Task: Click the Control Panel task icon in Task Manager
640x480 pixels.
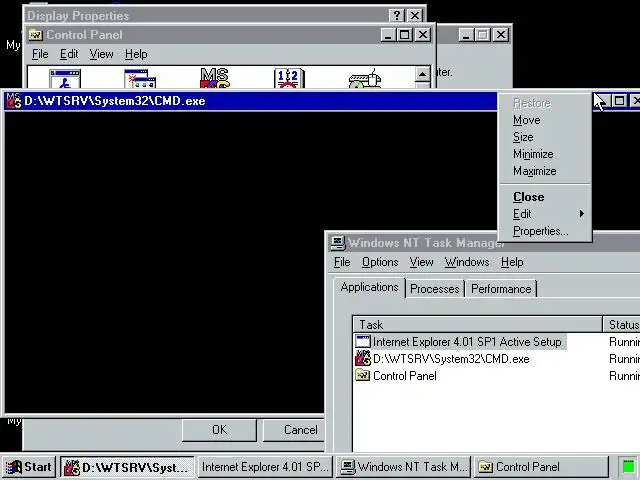Action: click(362, 375)
